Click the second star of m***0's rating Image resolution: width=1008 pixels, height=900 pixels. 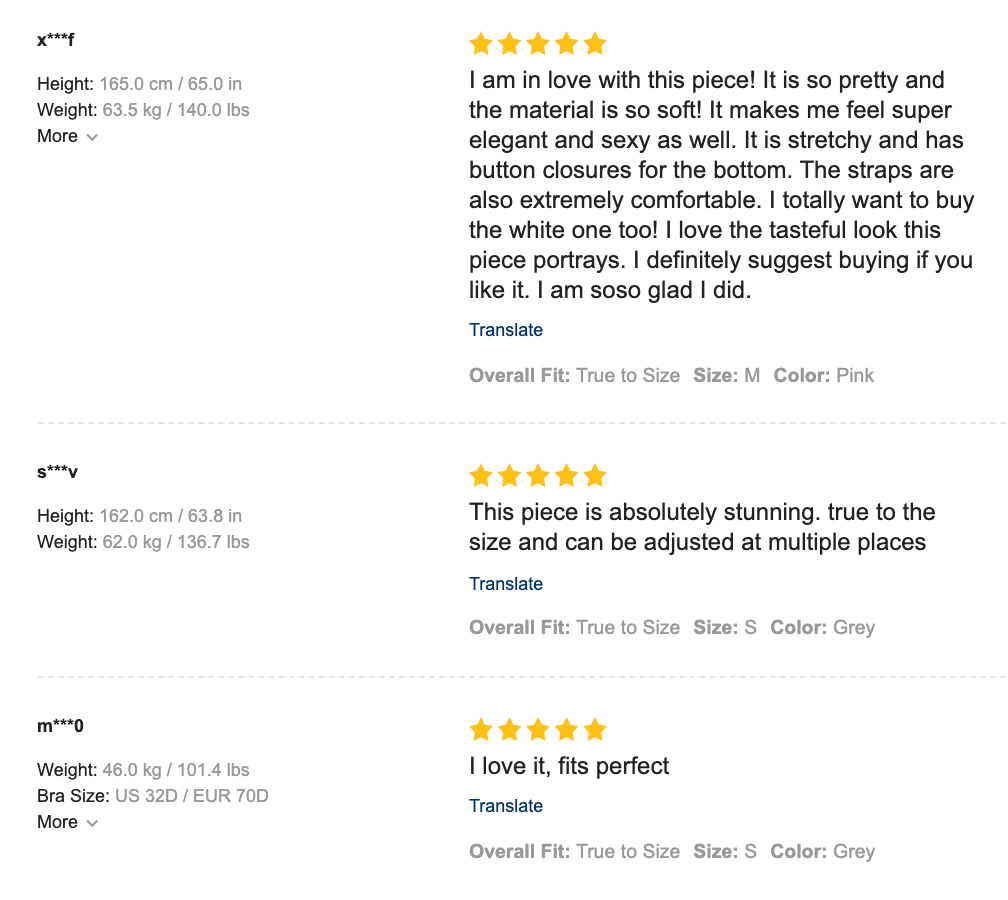tap(510, 730)
